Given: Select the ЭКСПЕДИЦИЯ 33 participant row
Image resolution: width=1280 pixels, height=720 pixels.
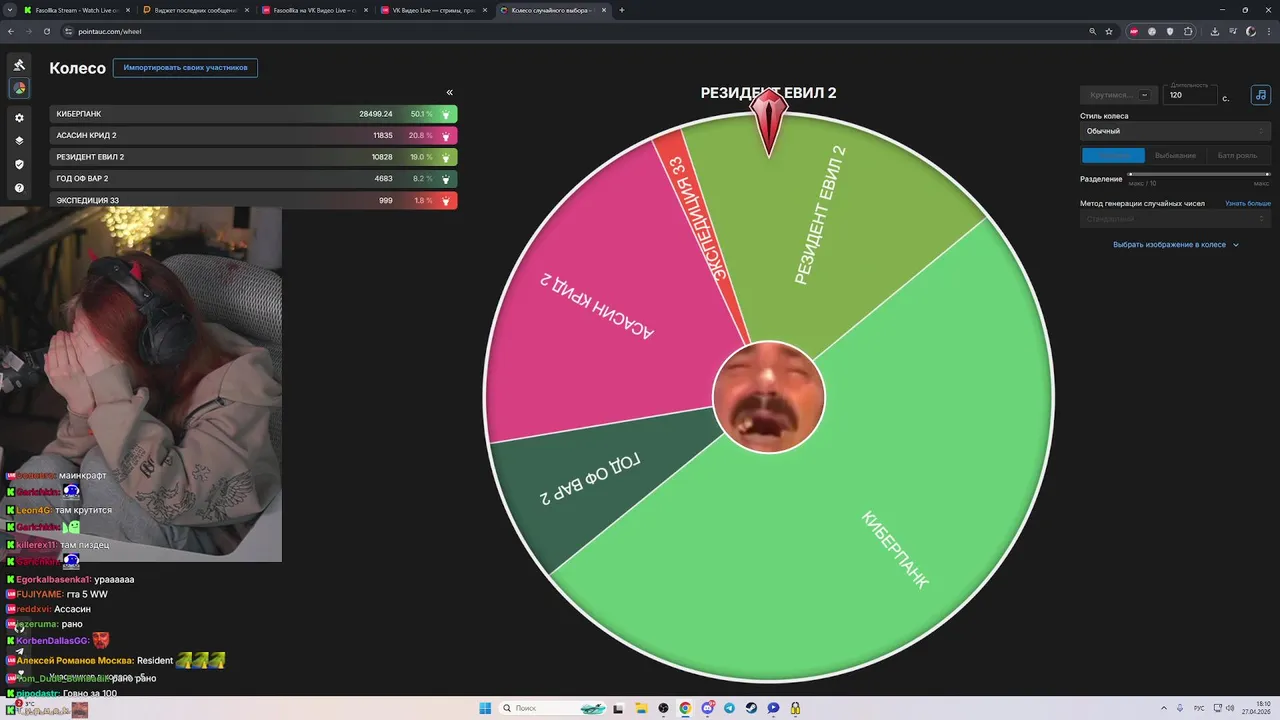Looking at the screenshot, I should tap(253, 200).
